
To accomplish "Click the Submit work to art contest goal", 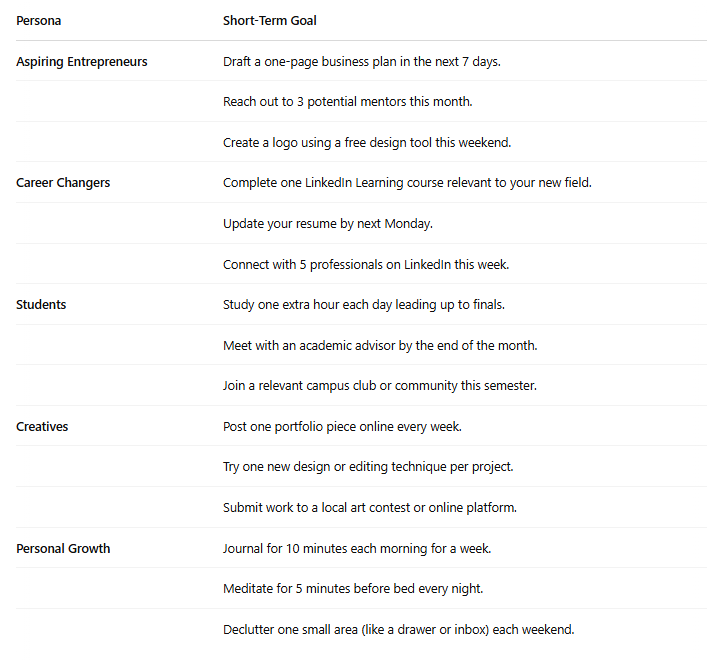I will tap(370, 508).
